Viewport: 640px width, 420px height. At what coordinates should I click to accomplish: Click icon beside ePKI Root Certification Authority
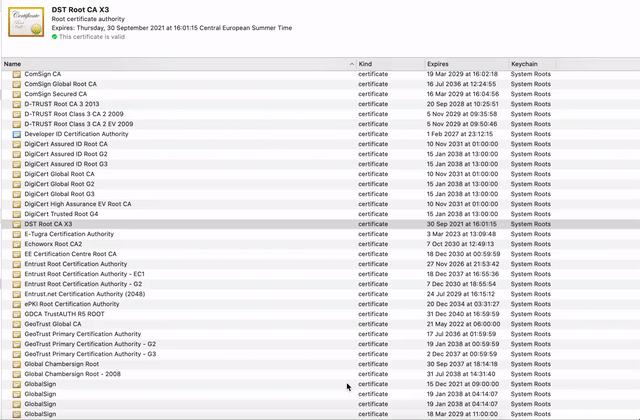[x=16, y=304]
